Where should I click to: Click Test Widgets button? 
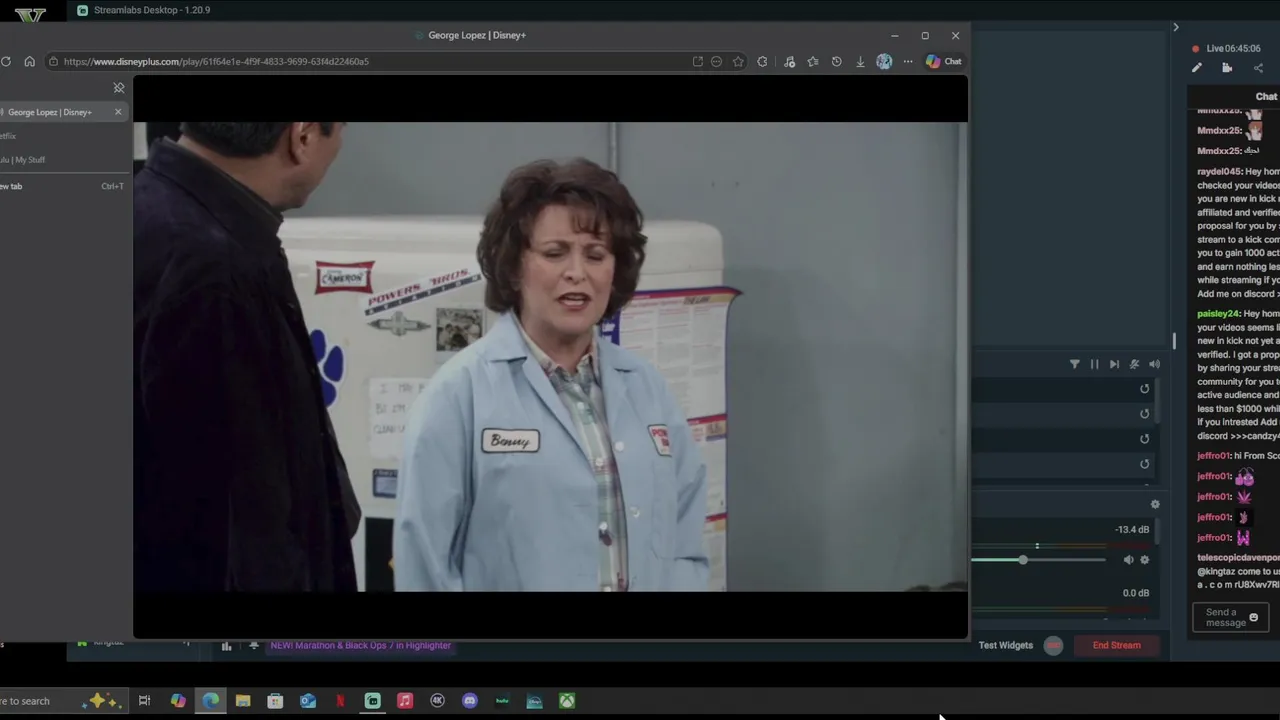(1006, 645)
